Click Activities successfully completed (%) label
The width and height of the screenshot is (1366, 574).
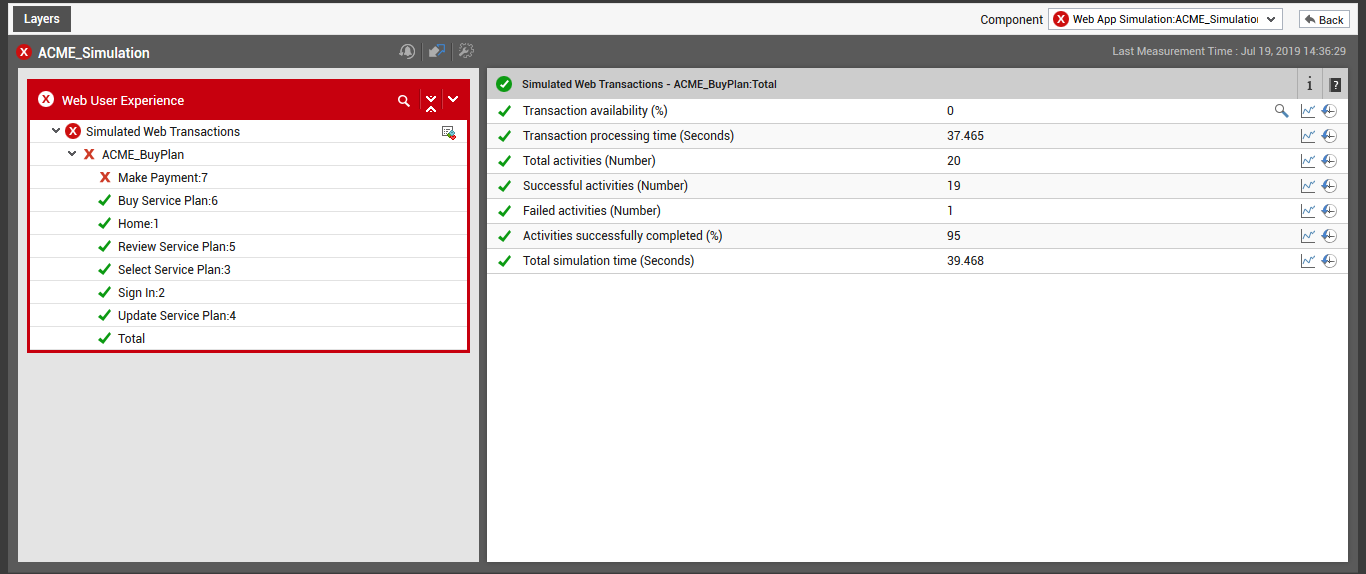coord(622,236)
